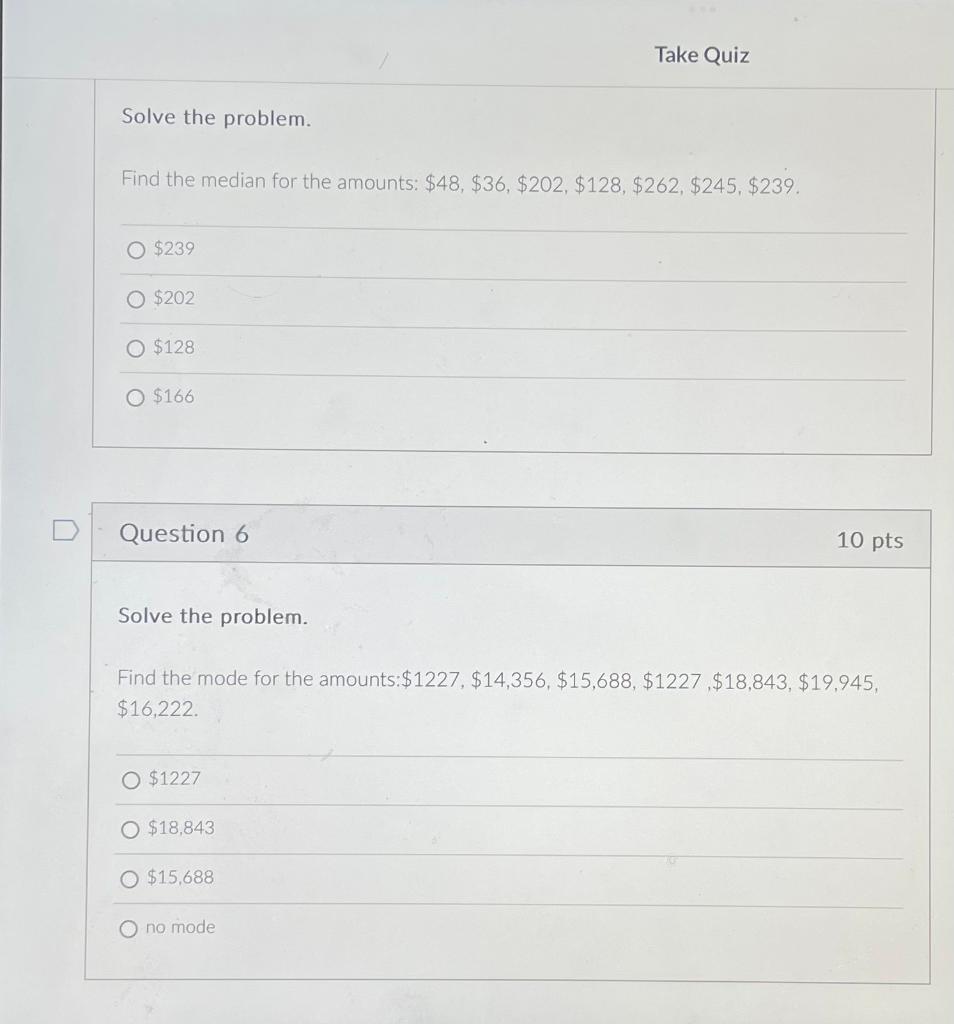
Task: Click the $18,843 answer label text
Action: point(182,828)
